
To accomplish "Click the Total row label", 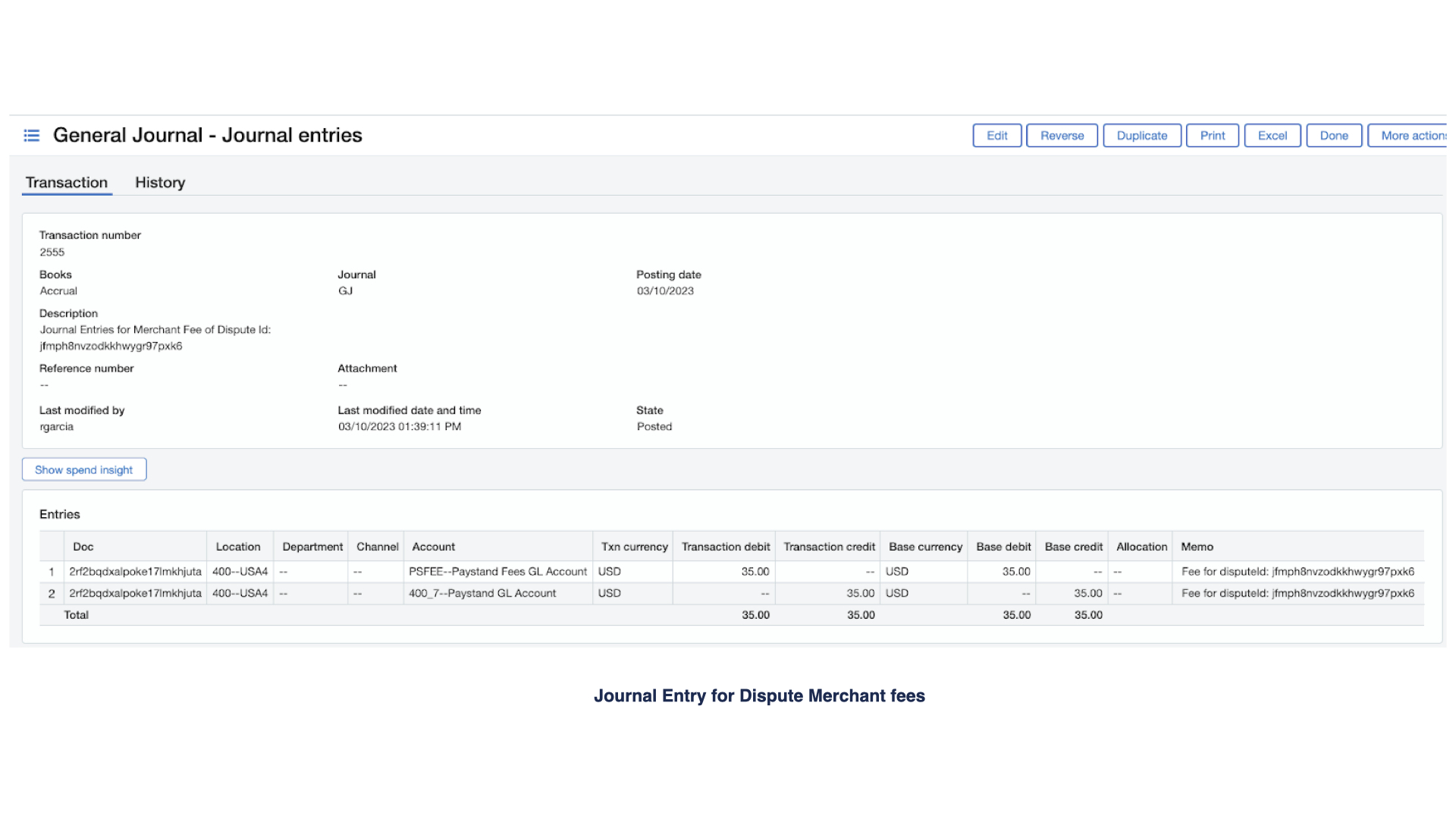I will tap(76, 615).
